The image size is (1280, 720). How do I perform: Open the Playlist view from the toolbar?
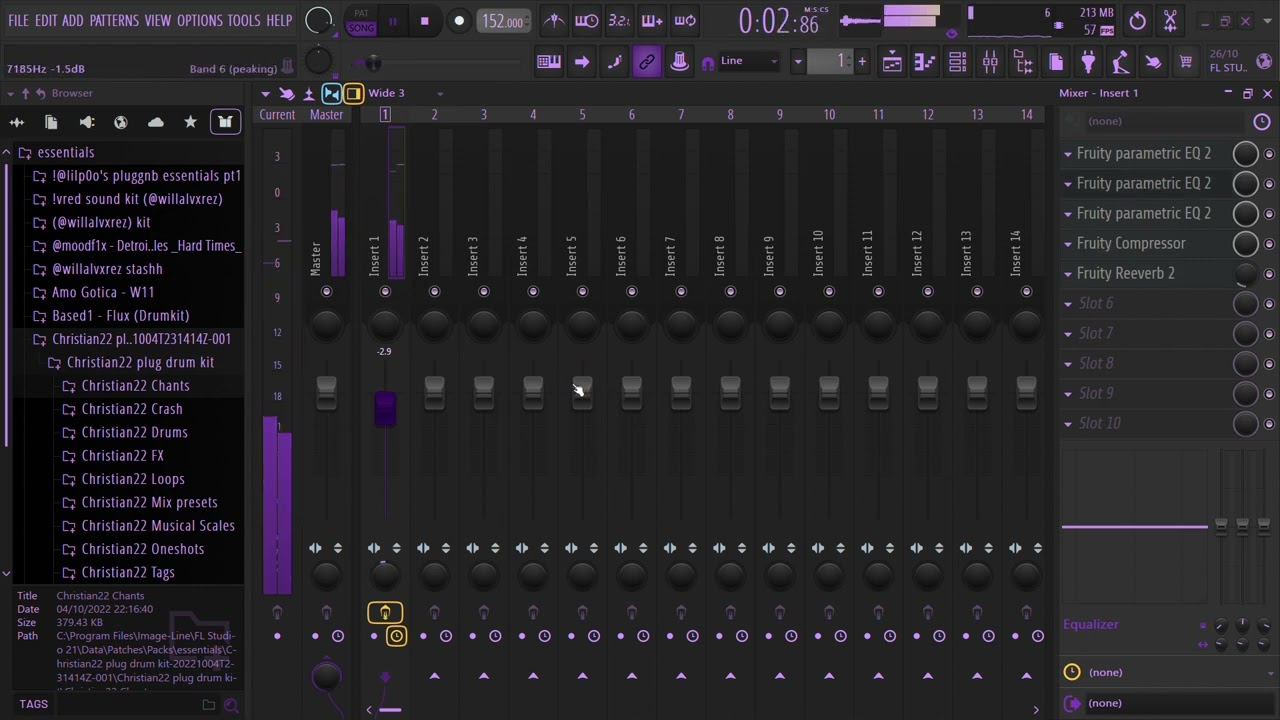(892, 62)
